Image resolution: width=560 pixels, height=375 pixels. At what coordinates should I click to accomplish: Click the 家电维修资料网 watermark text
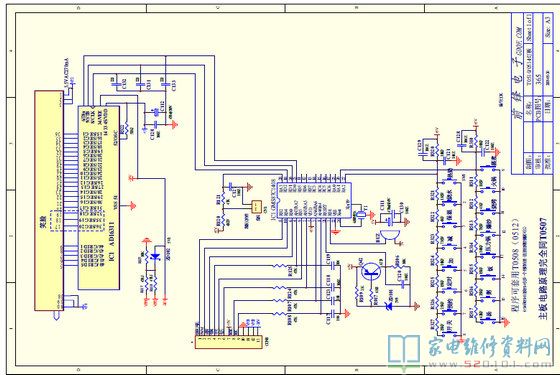(x=489, y=347)
